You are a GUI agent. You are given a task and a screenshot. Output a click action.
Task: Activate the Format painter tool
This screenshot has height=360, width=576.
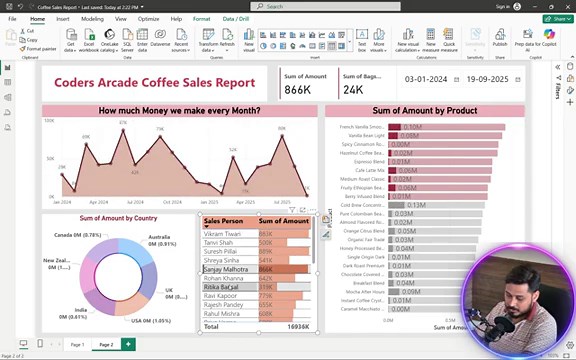coord(38,48)
